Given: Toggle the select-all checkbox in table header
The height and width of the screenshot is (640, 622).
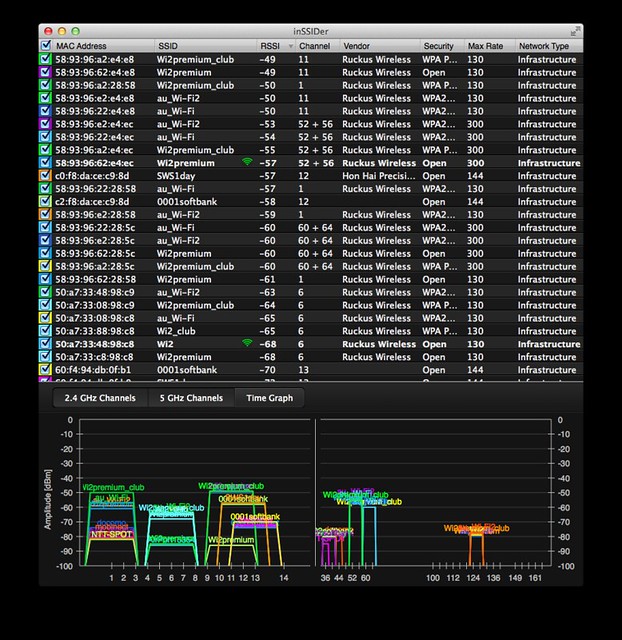Looking at the screenshot, I should point(46,45).
